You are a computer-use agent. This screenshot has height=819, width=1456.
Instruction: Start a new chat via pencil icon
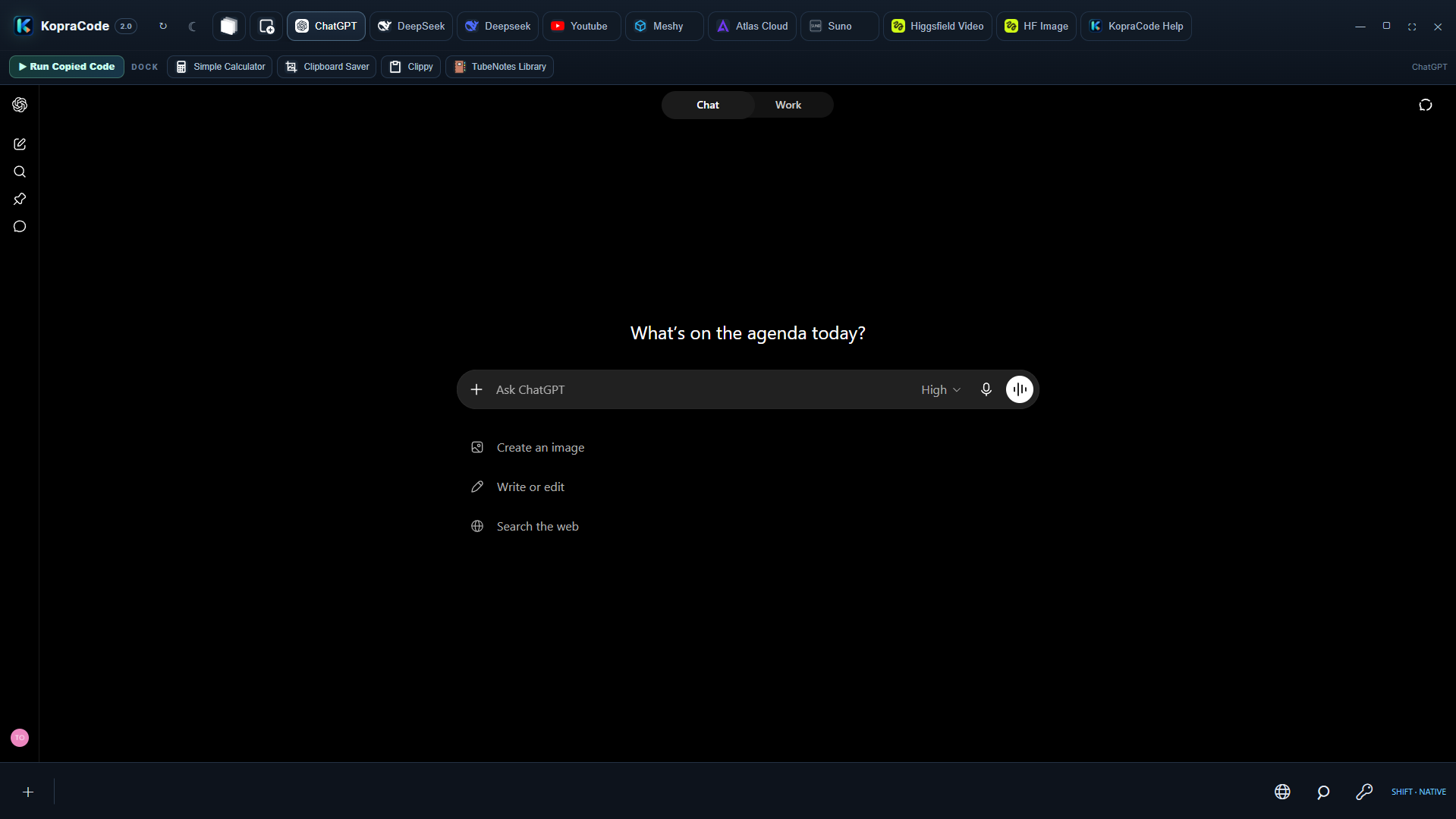click(20, 144)
